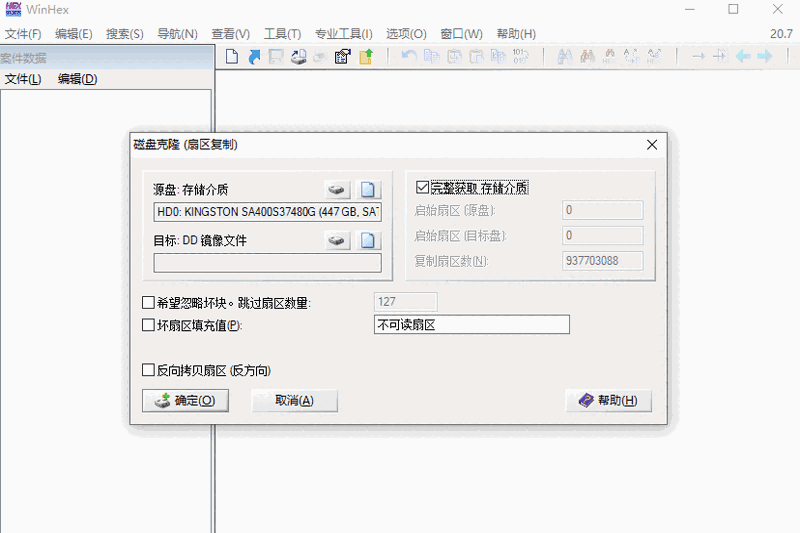The height and width of the screenshot is (533, 800).
Task: Enable 反向拷贝扇区 reverse copy checkbox
Action: 148,370
